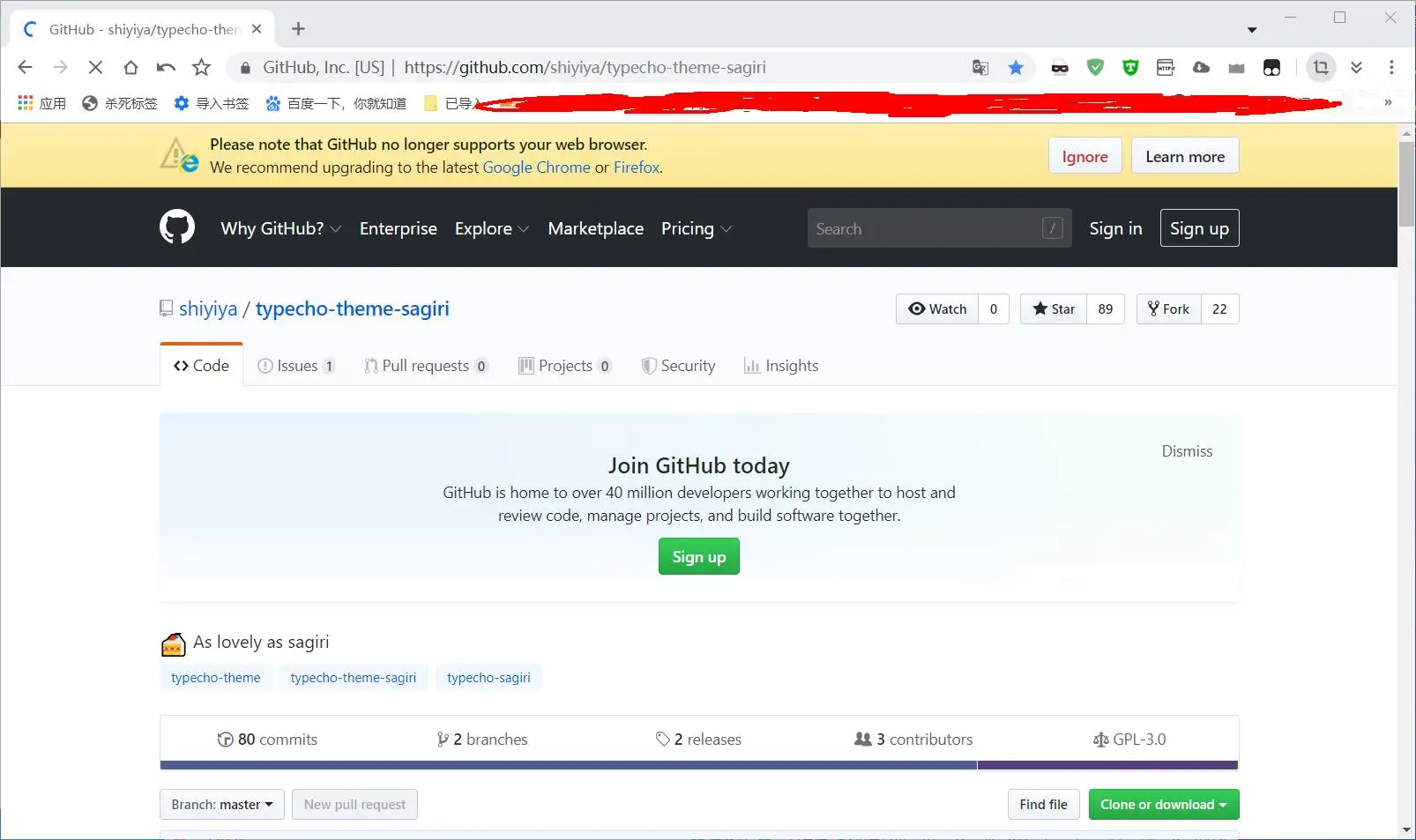Click the green Sign up button

[698, 556]
